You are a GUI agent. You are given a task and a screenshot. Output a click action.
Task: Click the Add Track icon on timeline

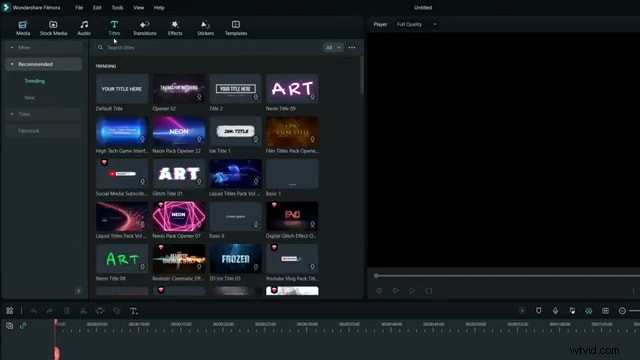pos(9,326)
